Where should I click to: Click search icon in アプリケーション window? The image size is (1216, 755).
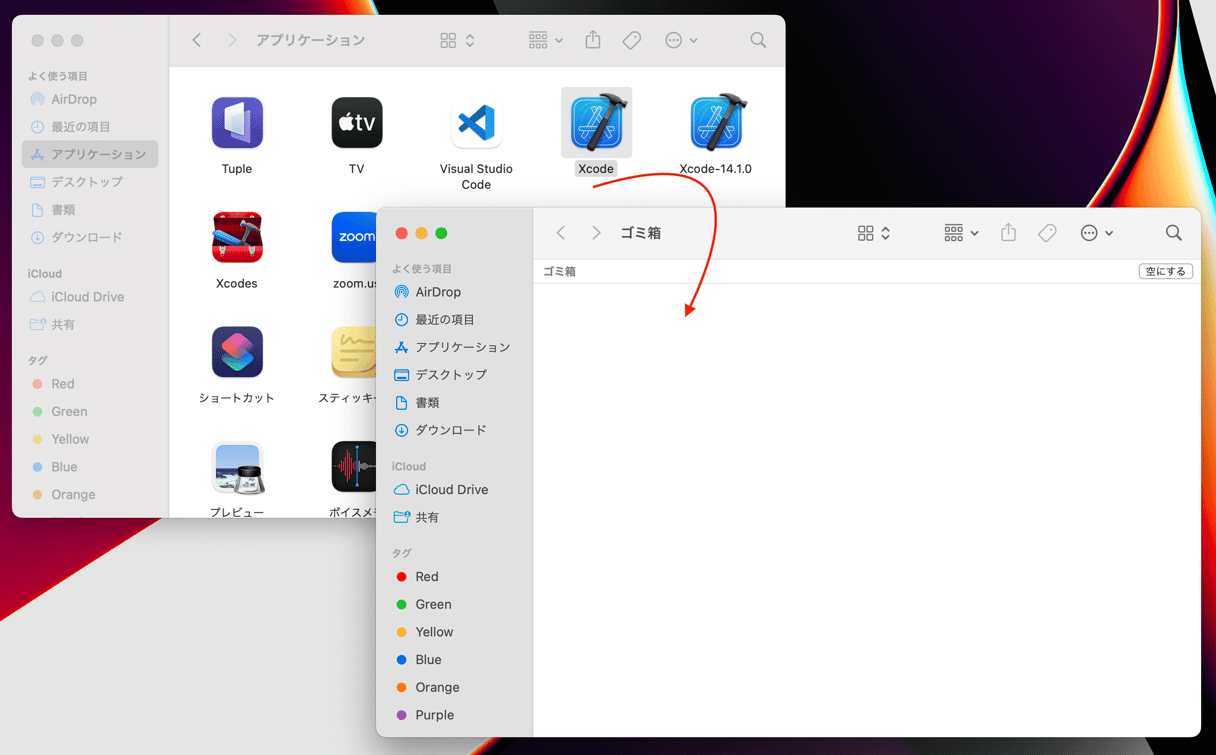[x=758, y=40]
